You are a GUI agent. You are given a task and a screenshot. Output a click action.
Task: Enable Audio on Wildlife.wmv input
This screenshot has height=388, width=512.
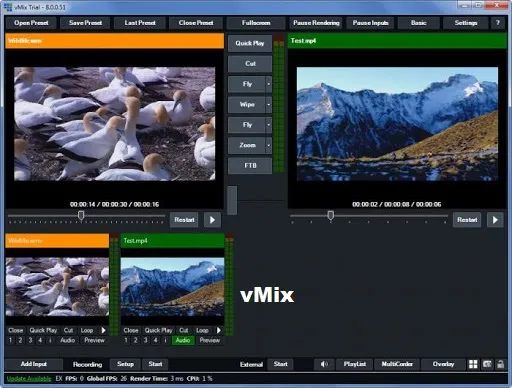click(68, 340)
